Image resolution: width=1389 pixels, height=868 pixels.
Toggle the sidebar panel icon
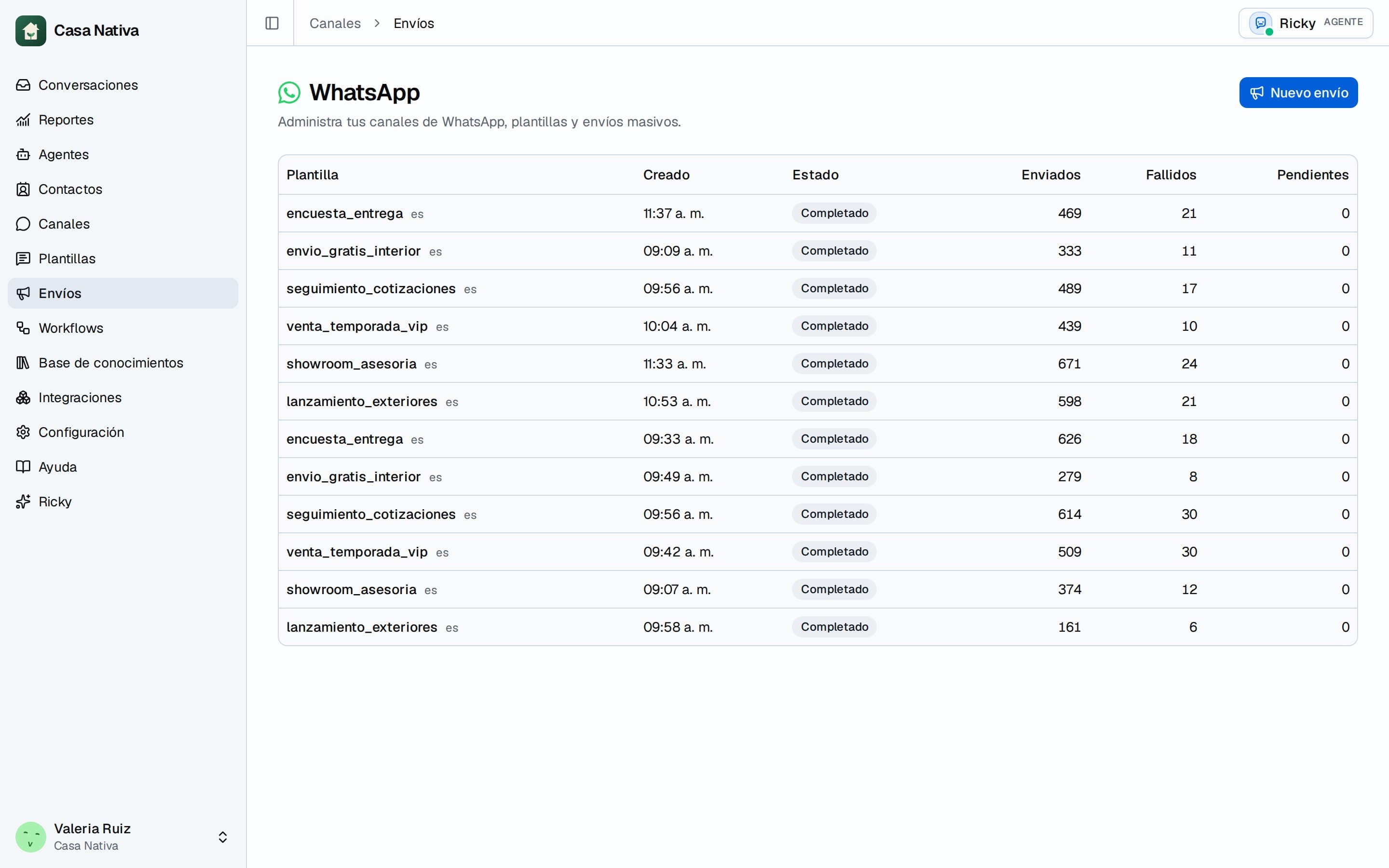pyautogui.click(x=272, y=23)
